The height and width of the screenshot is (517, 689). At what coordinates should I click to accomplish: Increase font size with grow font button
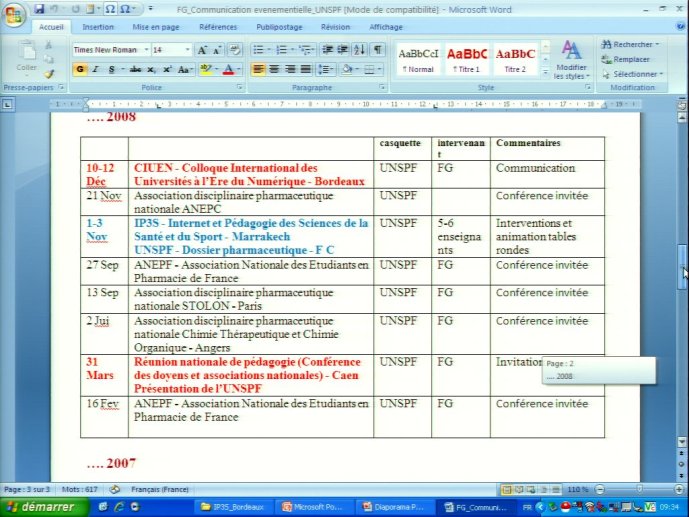202,50
